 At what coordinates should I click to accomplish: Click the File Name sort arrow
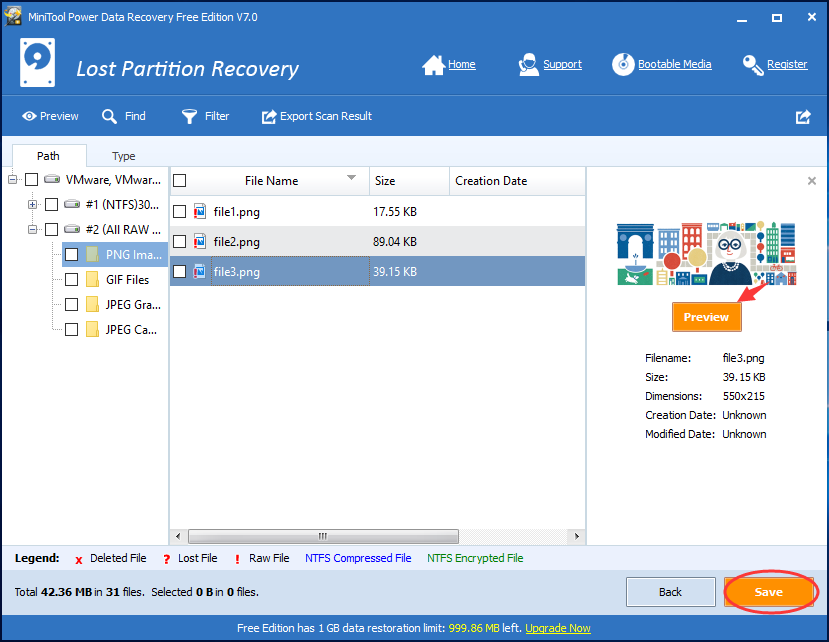(351, 178)
